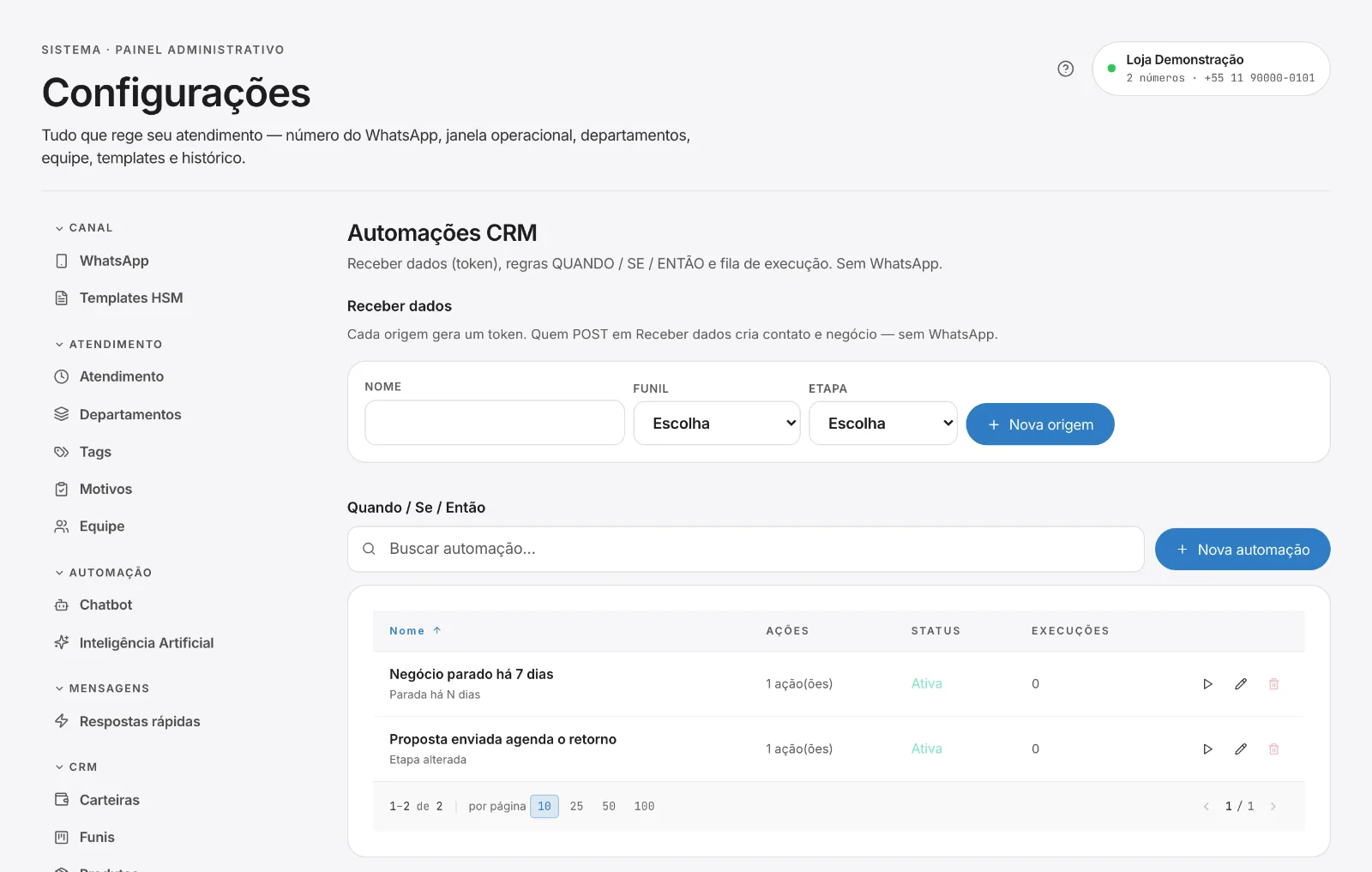The image size is (1372, 872).
Task: Collapse the AUTOMAÇÃO sidebar section
Action: tap(103, 573)
